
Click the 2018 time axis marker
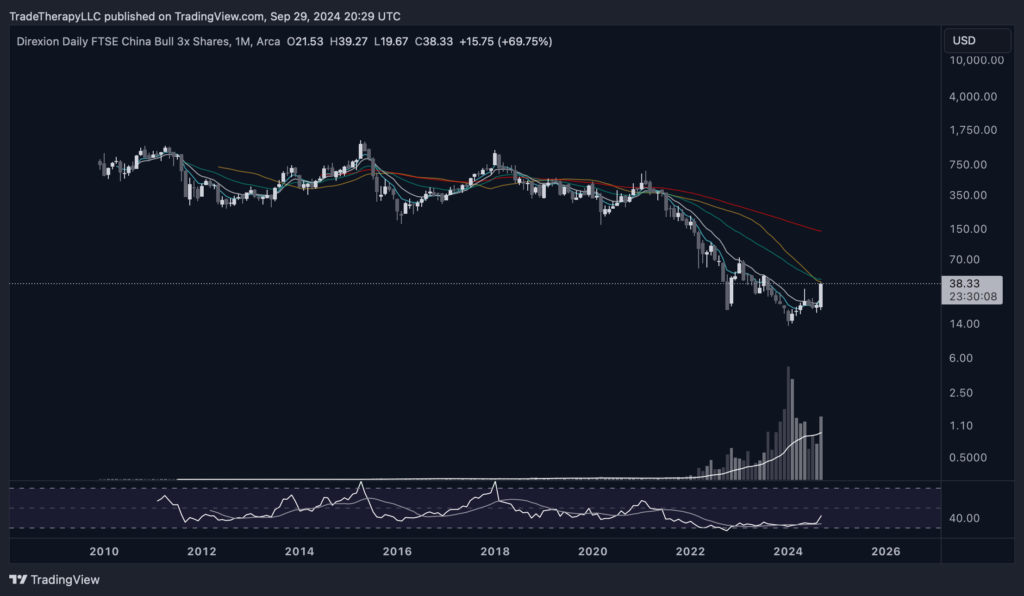pos(495,551)
